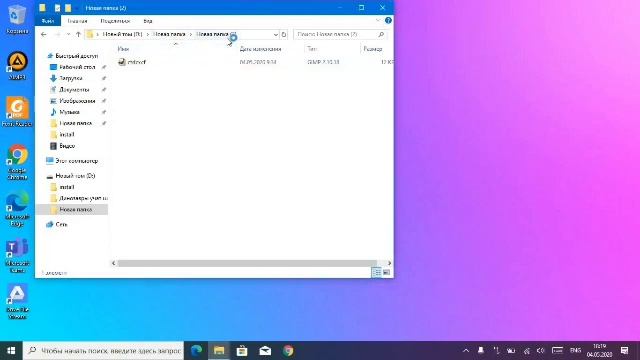This screenshot has height=360, width=640.
Task: Sort by Дата изменения column header
Action: pos(260,49)
